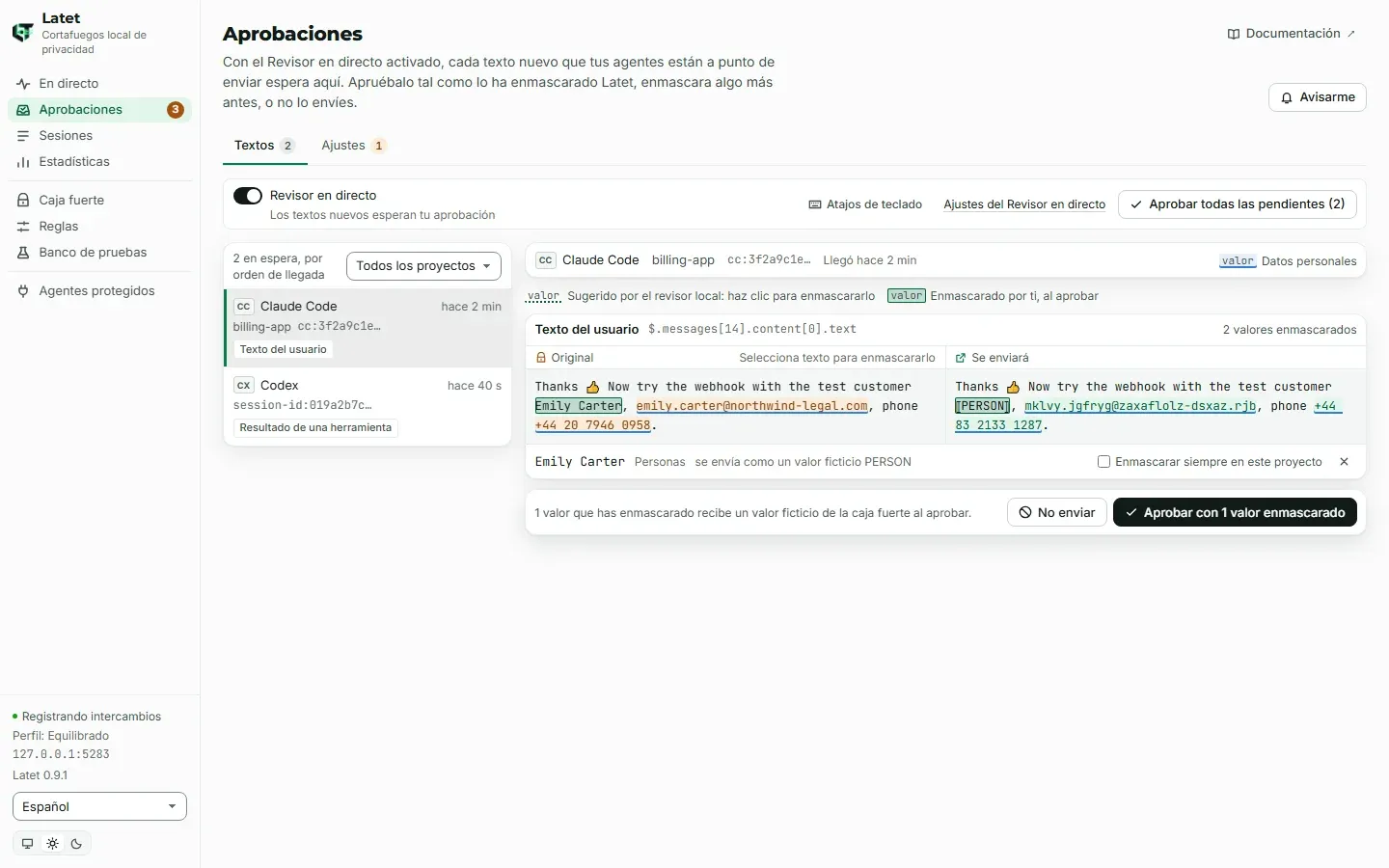Click the [PERSON] placeholder in Se enviará
The image size is (1389, 868).
coord(982,406)
